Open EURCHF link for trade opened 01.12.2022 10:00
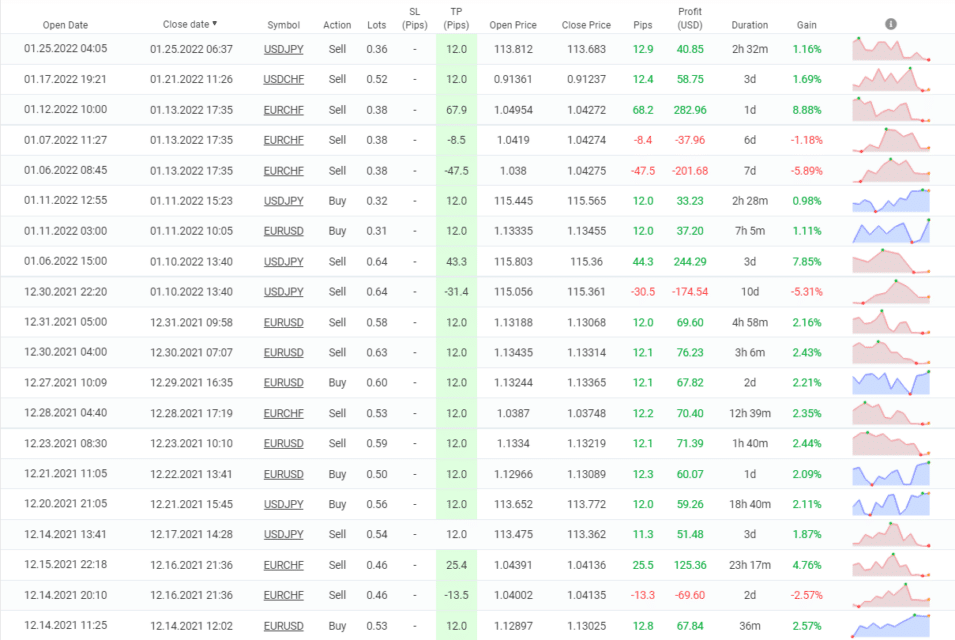The width and height of the screenshot is (955, 640). click(283, 110)
